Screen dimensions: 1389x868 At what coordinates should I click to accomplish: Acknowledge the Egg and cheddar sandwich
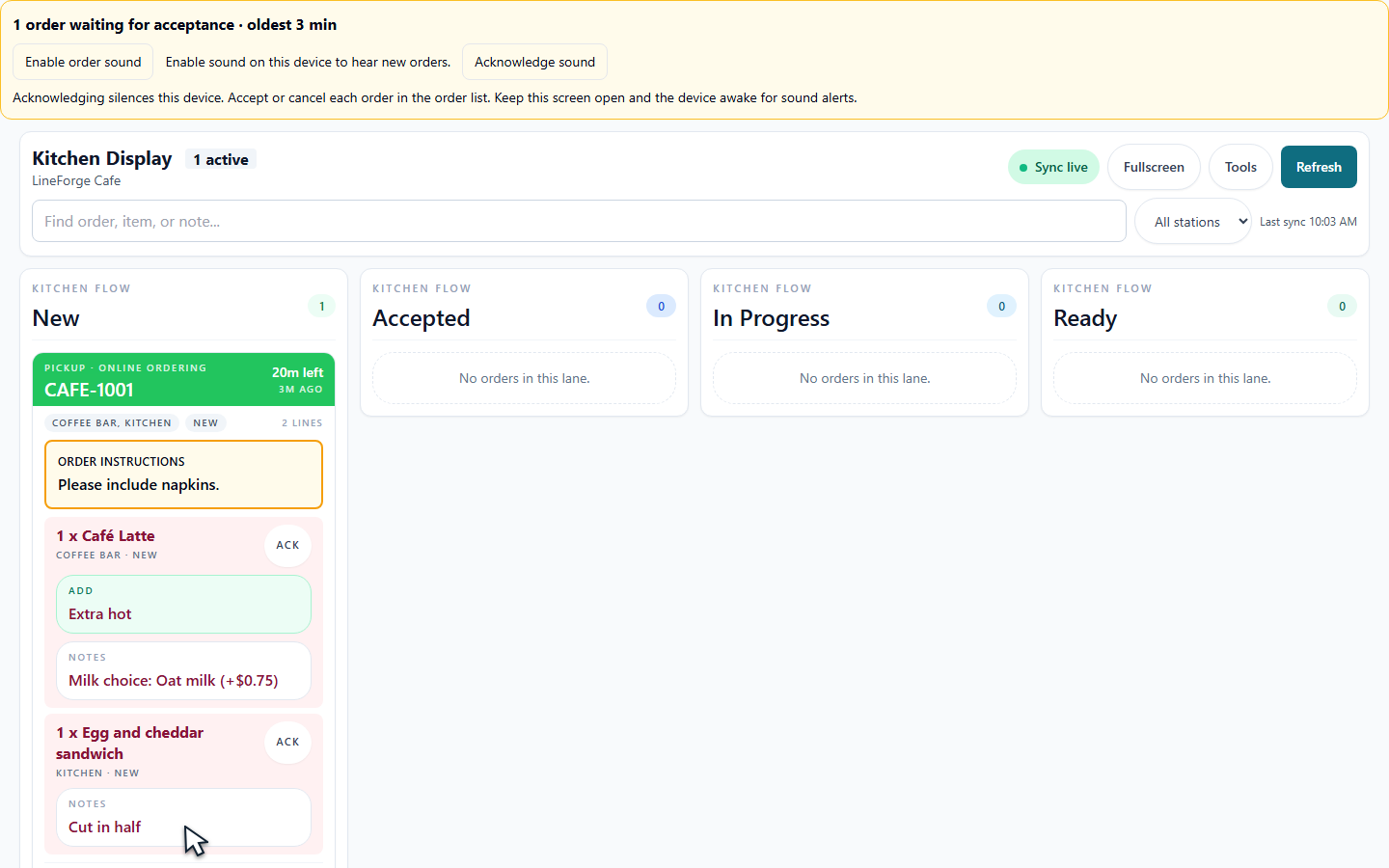point(287,742)
